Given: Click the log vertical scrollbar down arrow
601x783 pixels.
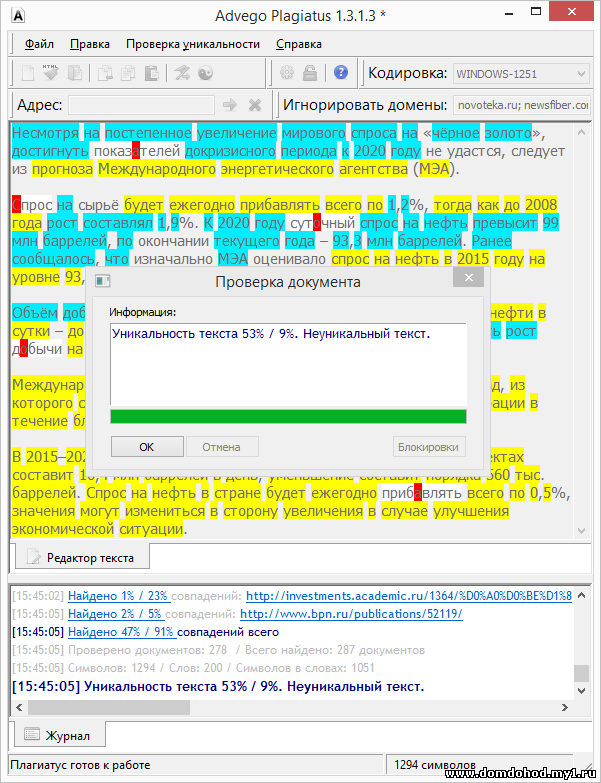Looking at the screenshot, I should tap(581, 691).
